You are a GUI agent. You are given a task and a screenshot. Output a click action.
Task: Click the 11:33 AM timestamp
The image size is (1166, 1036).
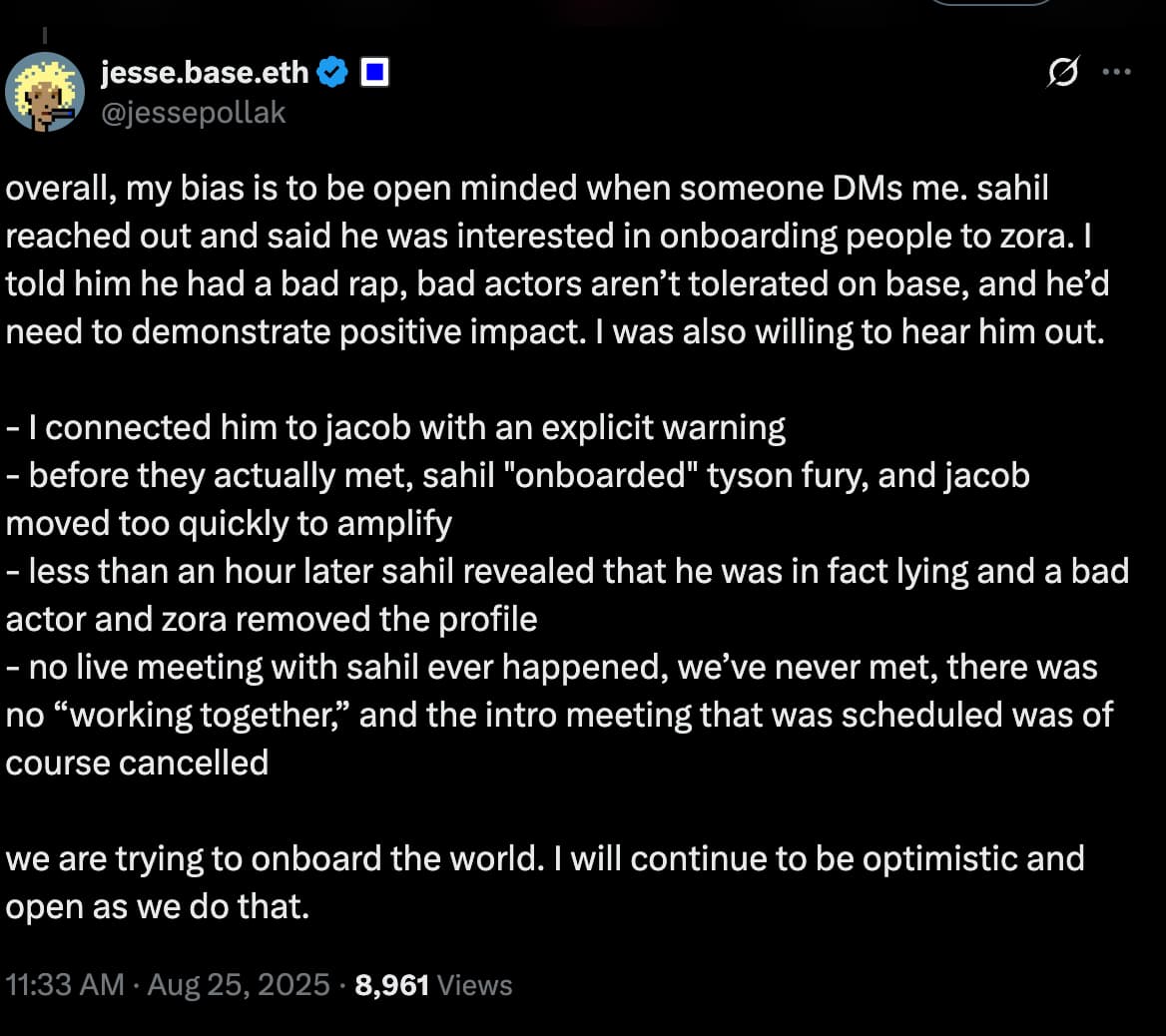click(x=65, y=985)
